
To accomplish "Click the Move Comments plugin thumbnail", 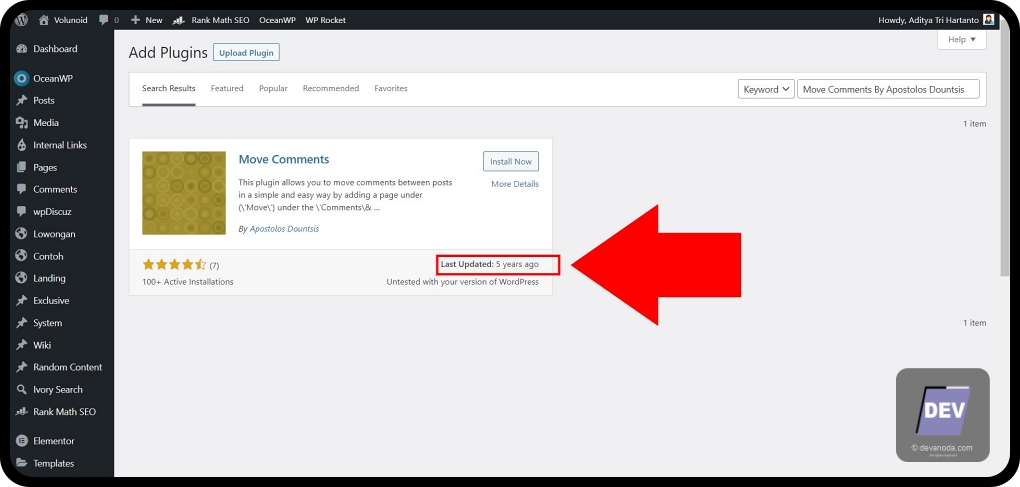I will tap(184, 193).
